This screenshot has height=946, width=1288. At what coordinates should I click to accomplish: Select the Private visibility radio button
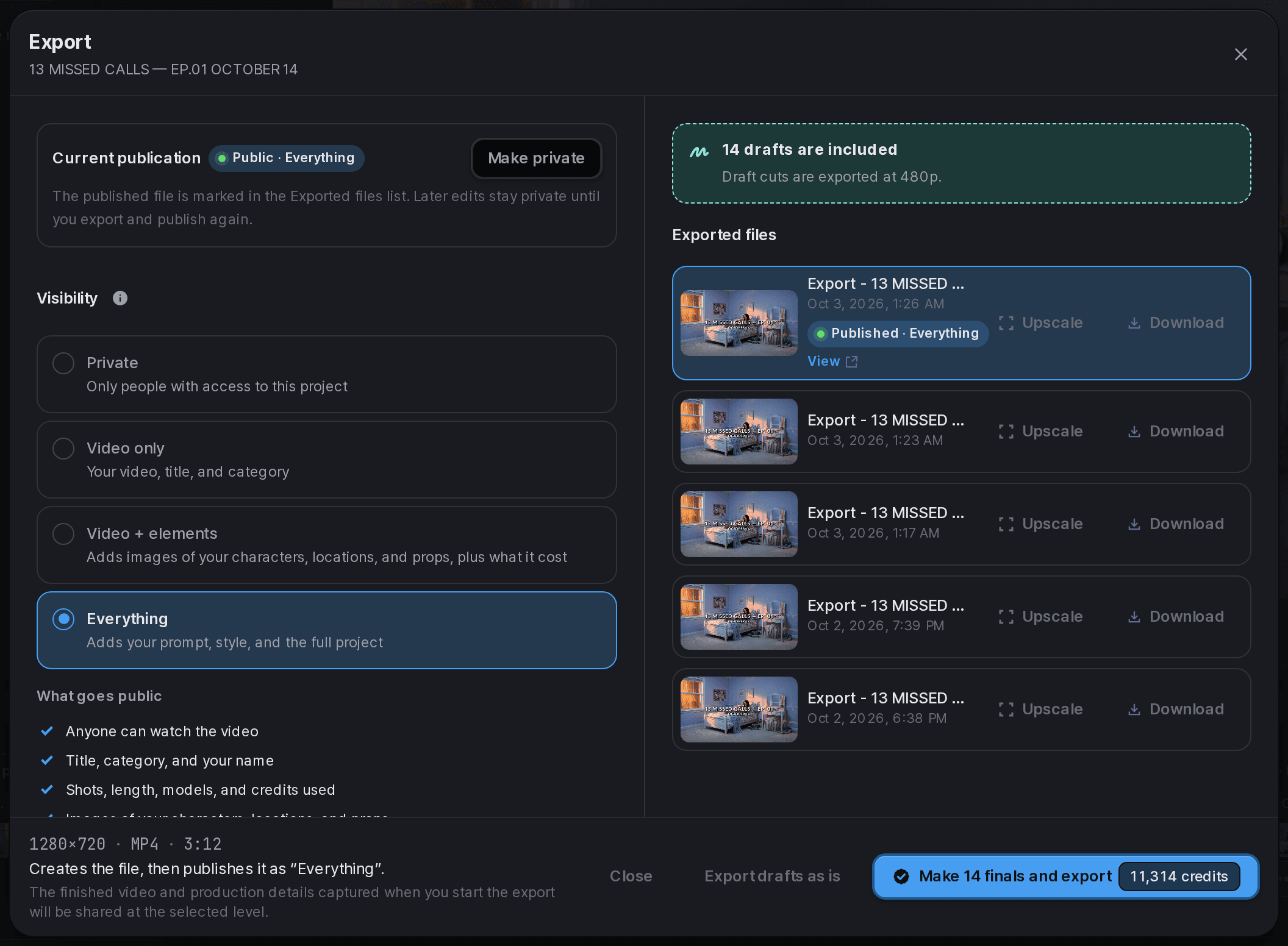click(63, 363)
